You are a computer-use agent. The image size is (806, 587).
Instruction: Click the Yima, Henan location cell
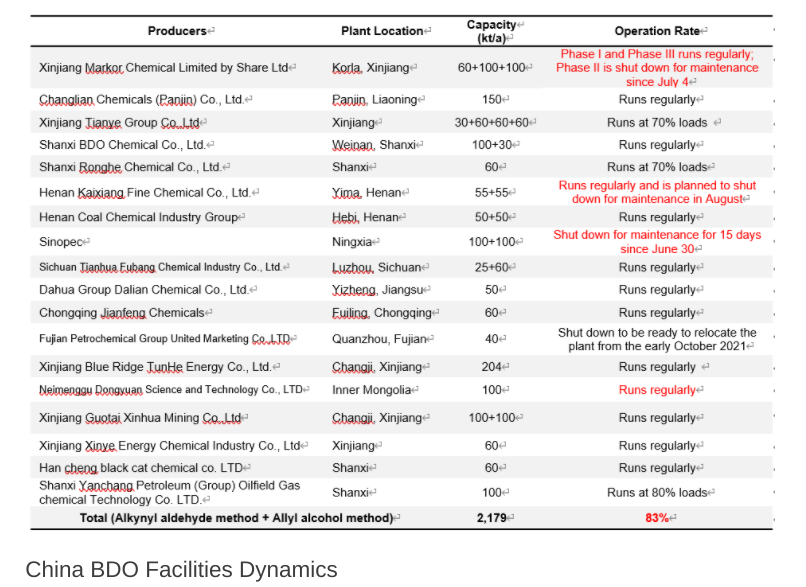[x=367, y=193]
